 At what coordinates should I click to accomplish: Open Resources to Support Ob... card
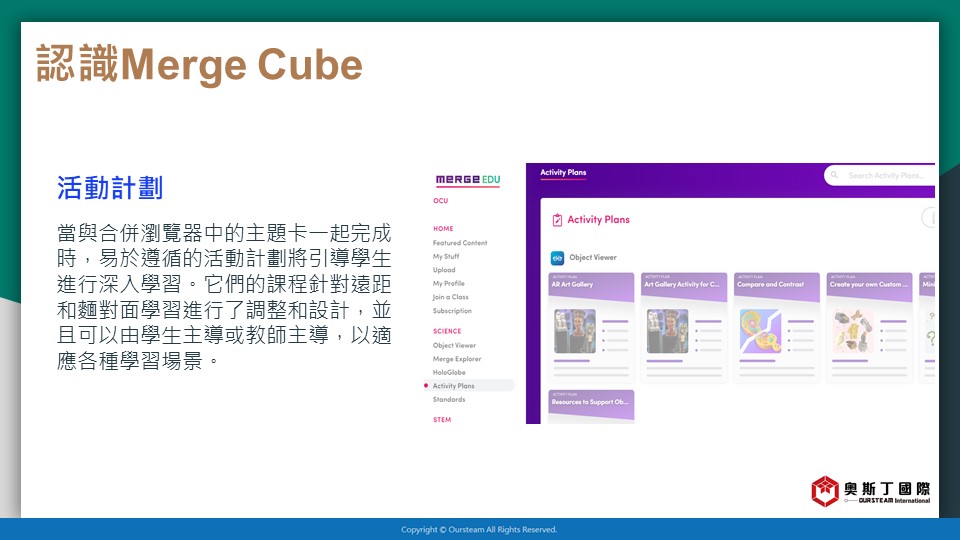pos(591,407)
